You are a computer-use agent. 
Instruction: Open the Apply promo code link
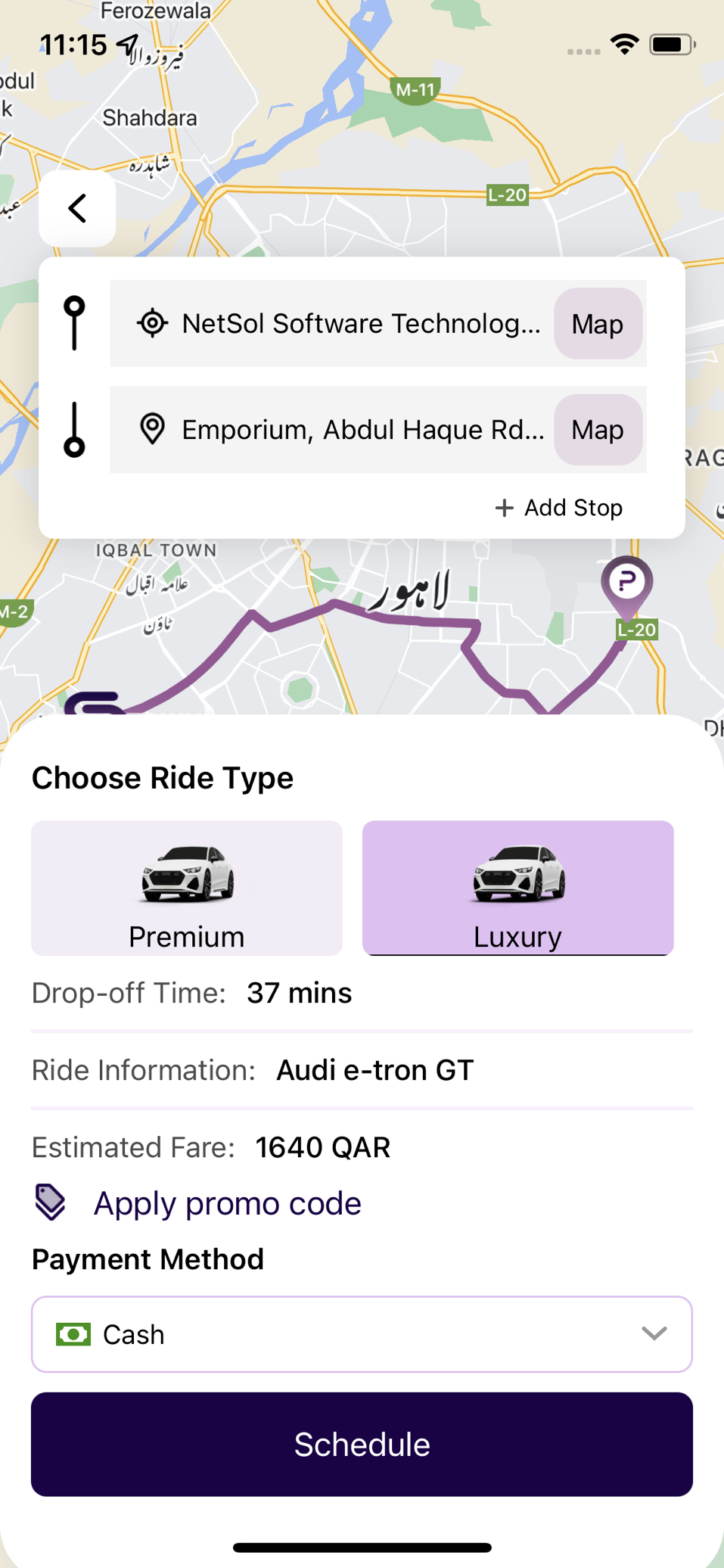pyautogui.click(x=227, y=1203)
